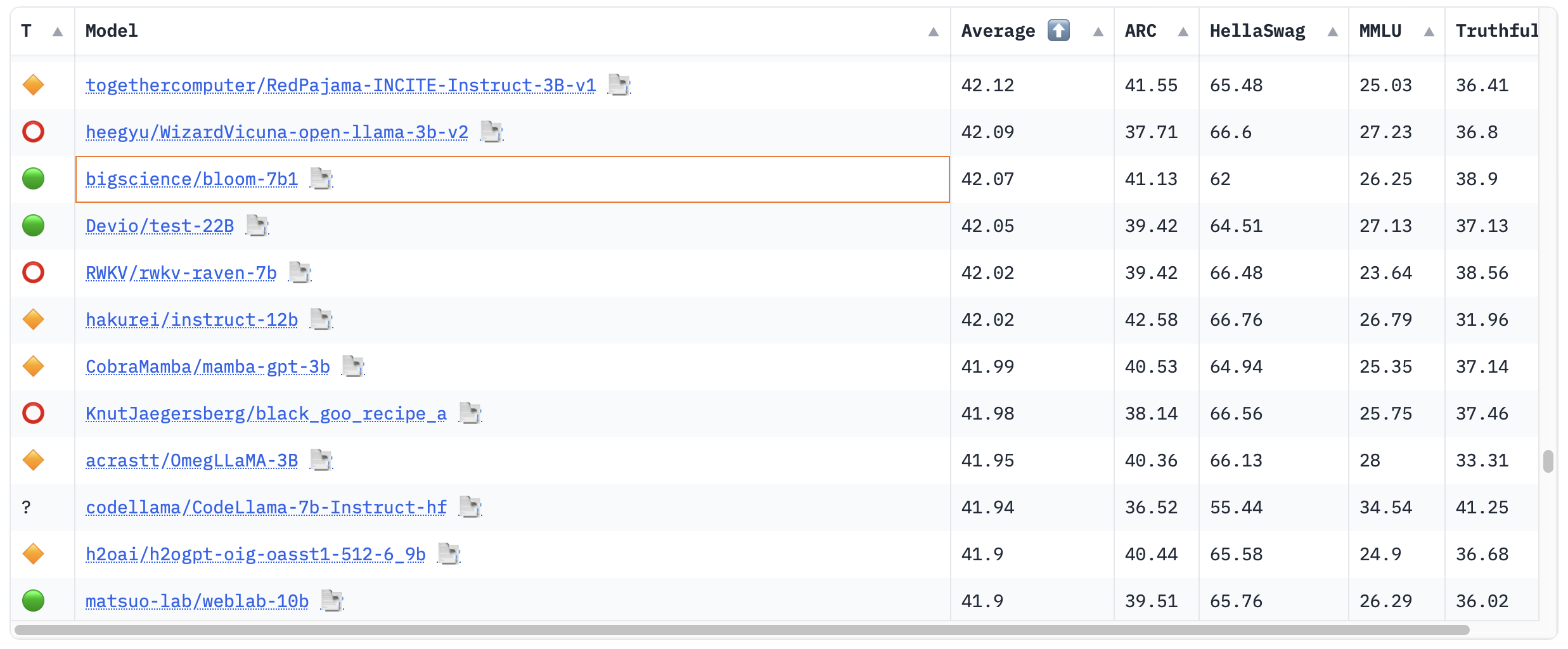1568x649 pixels.
Task: Open the RWKV/rwkv-raven-7b link
Action: (181, 273)
